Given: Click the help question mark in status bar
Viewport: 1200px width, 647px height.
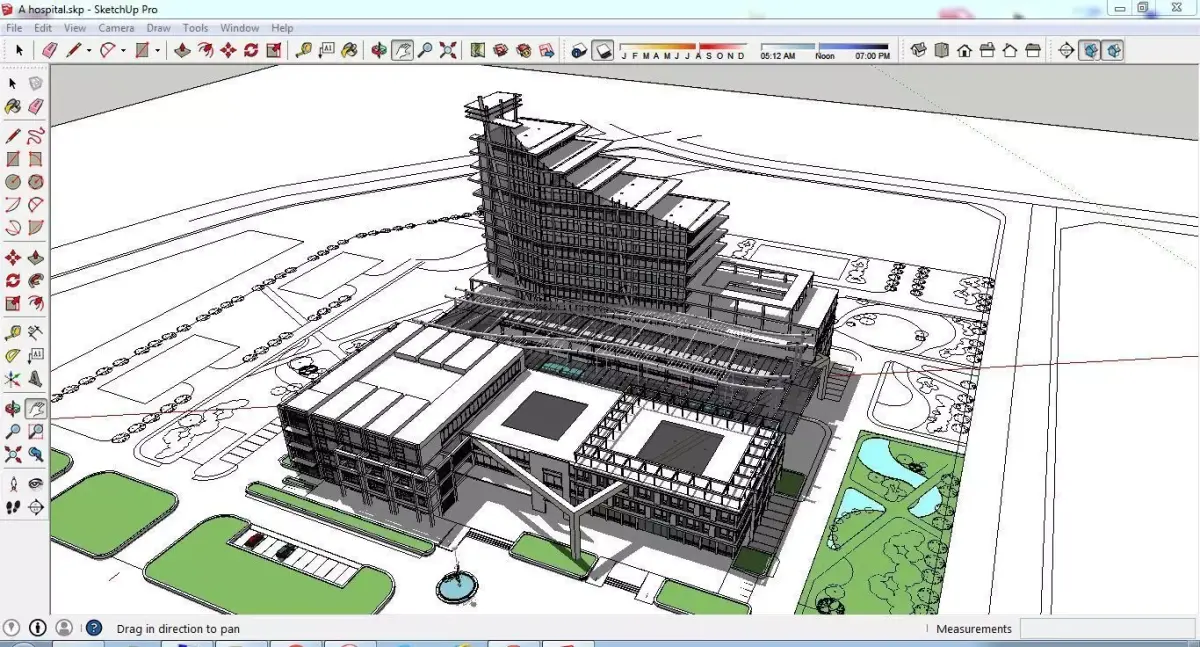Looking at the screenshot, I should pyautogui.click(x=93, y=628).
